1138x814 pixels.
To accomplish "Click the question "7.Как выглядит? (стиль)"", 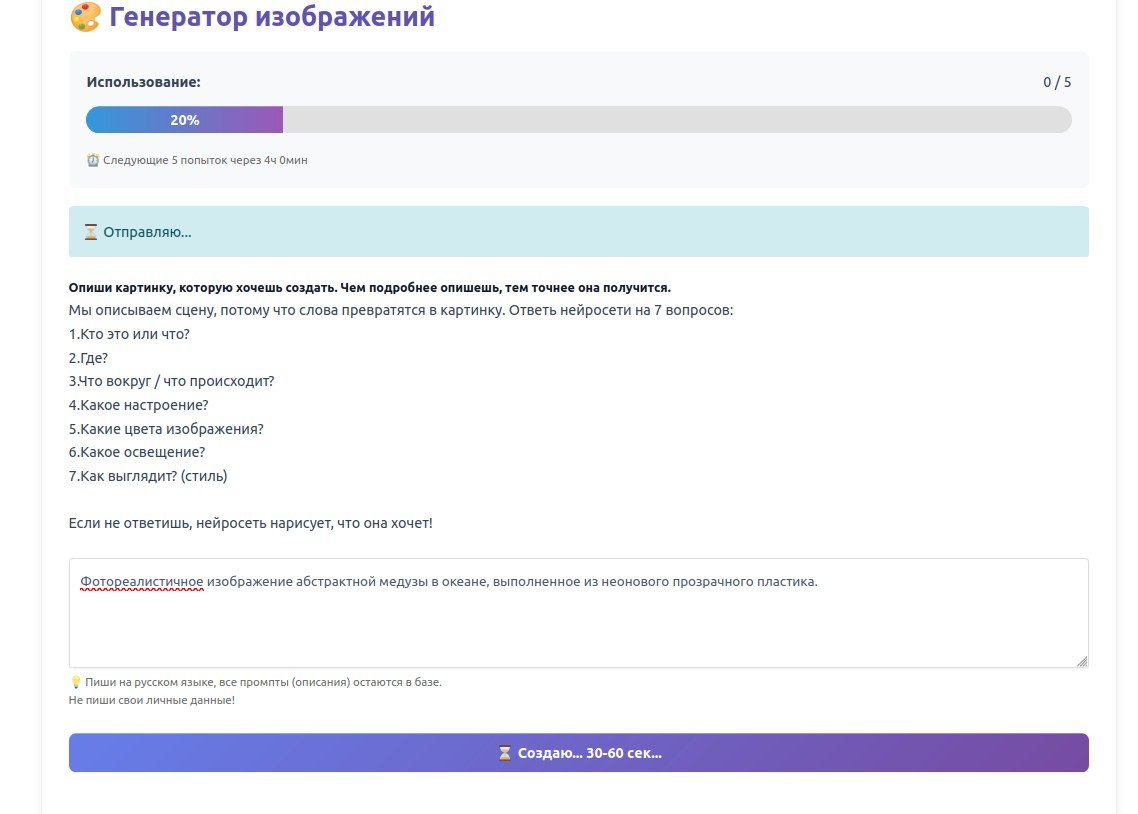I will 148,476.
